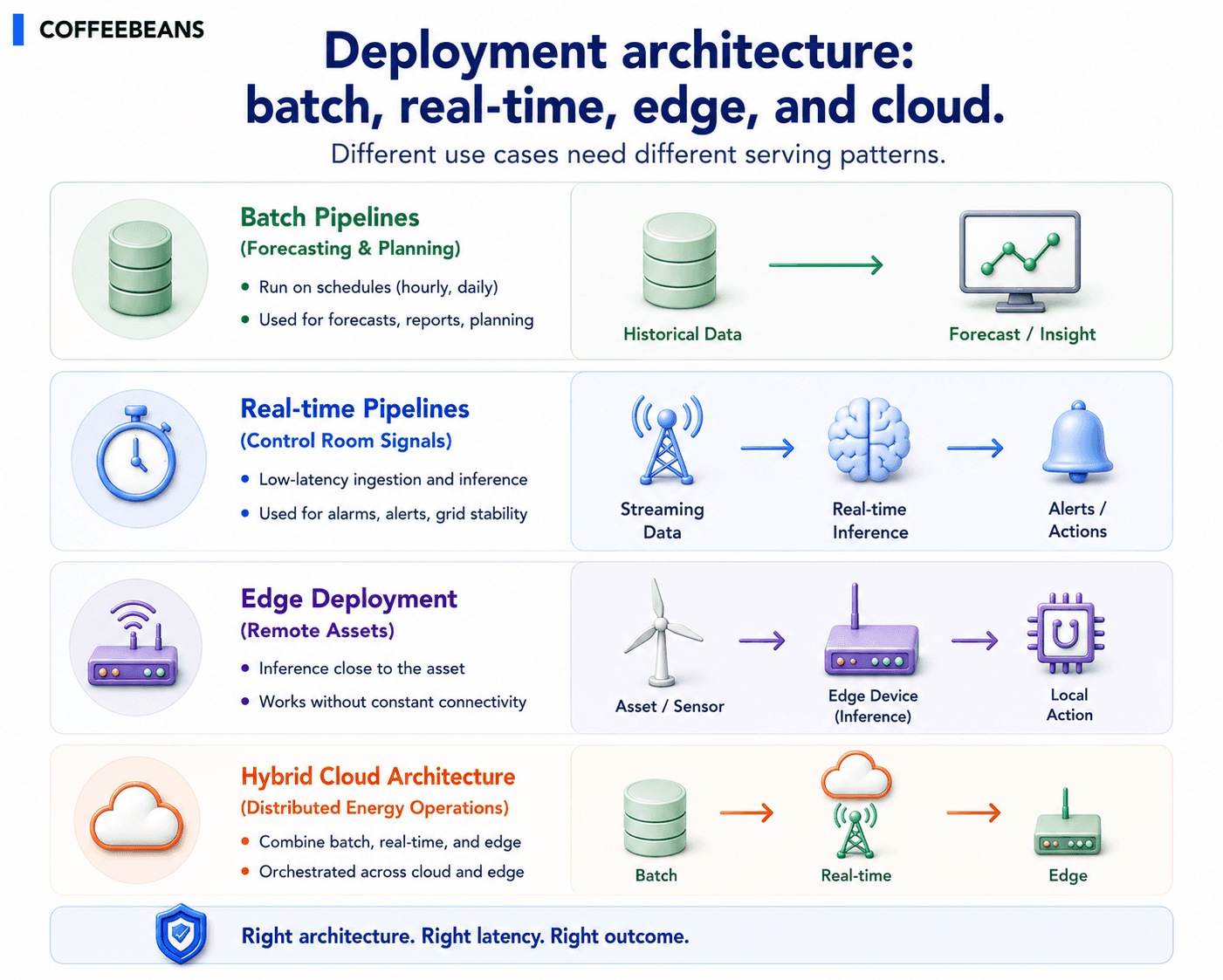Click the (Control Room Signals) subtitle

346,441
